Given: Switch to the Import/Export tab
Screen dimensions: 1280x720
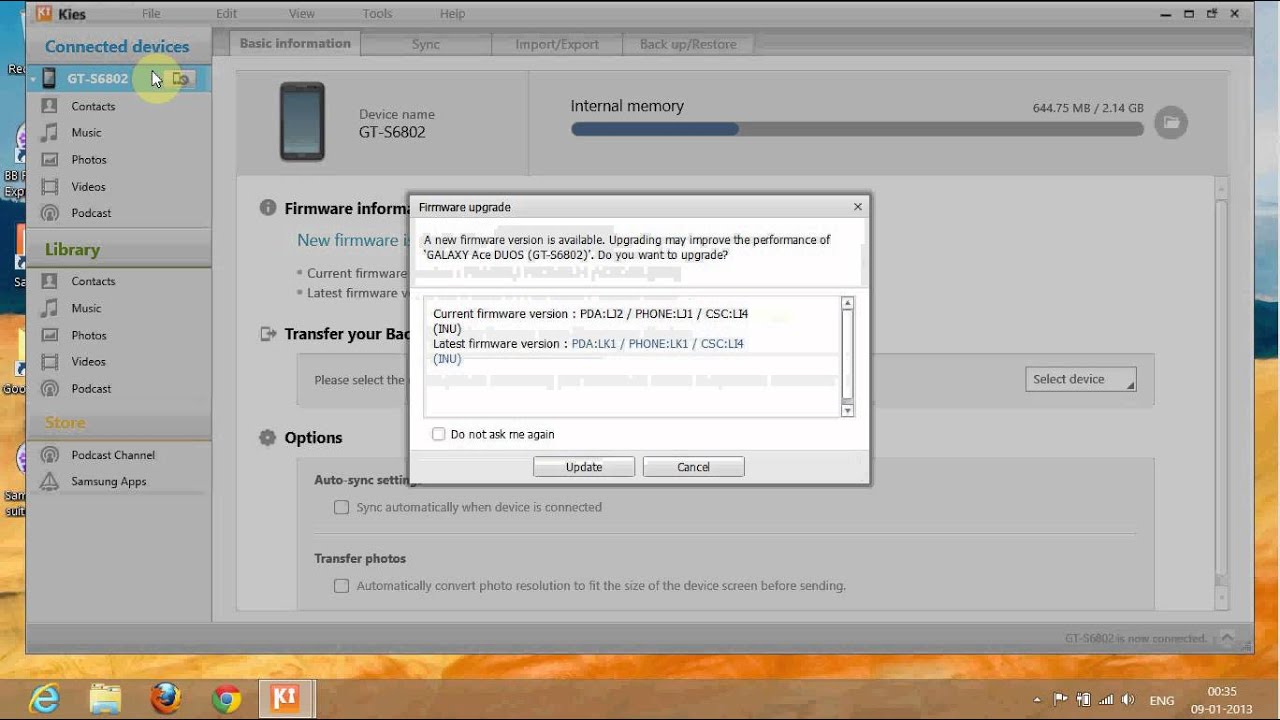Looking at the screenshot, I should 557,44.
